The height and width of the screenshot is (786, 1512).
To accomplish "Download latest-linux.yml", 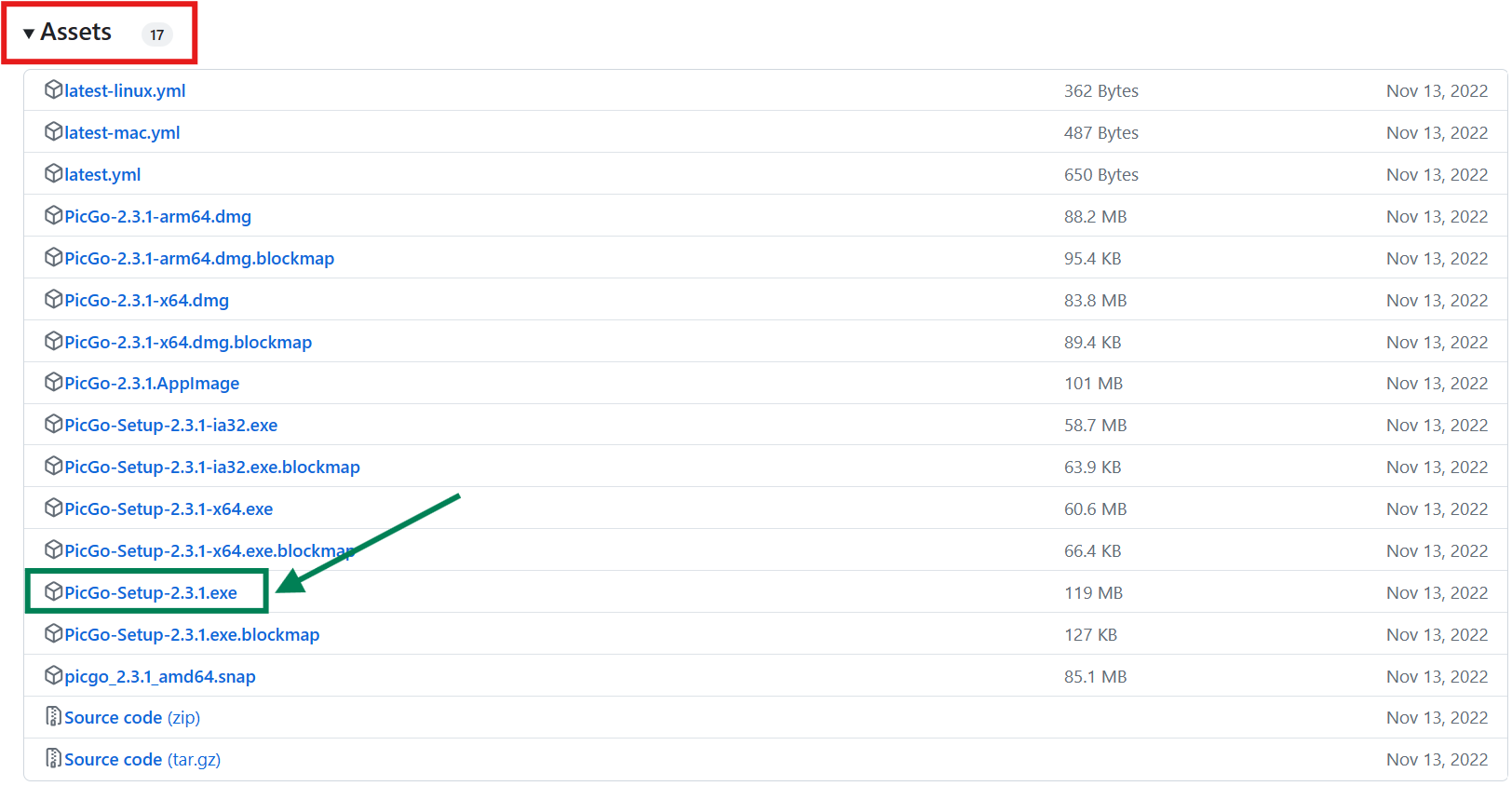I will tap(125, 90).
